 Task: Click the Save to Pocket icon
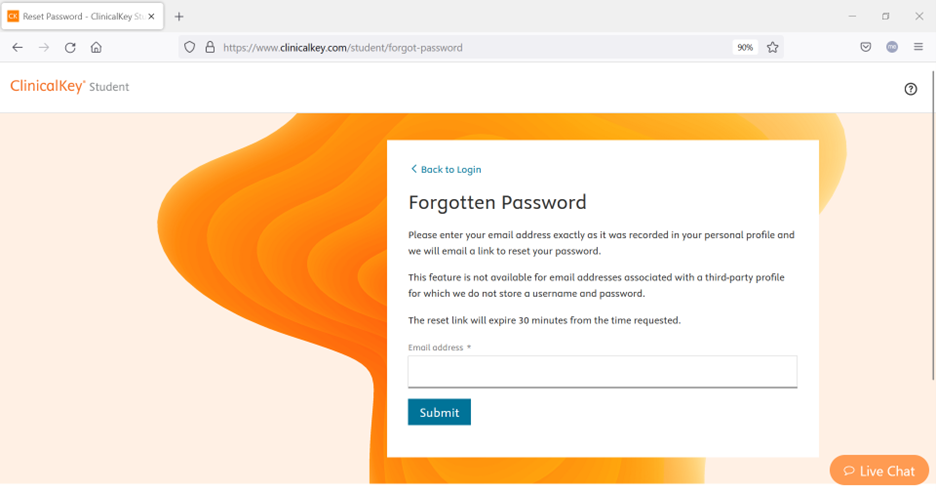click(866, 47)
